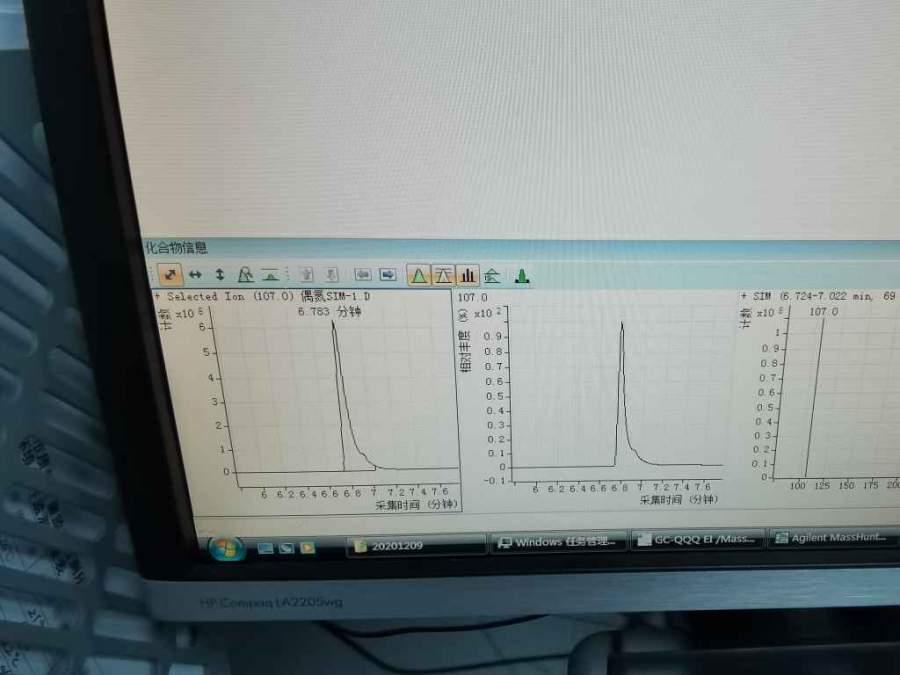Go to next compound right arrow icon

tap(386, 274)
